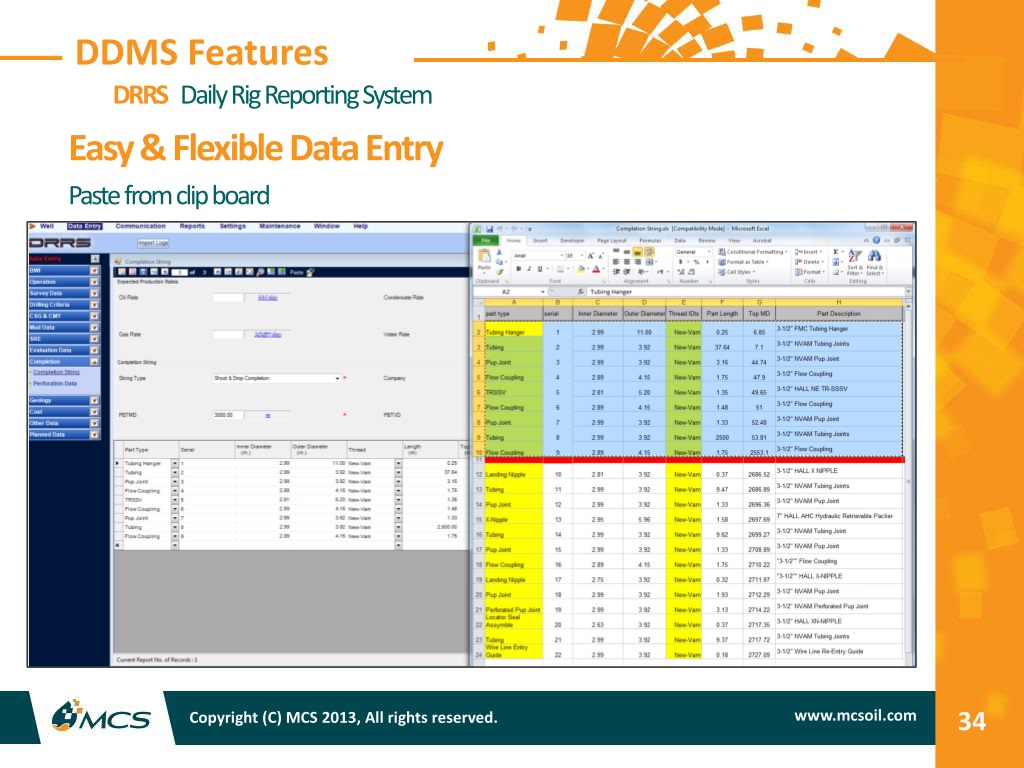Open the Maintenance menu in DRRS

coord(280,226)
